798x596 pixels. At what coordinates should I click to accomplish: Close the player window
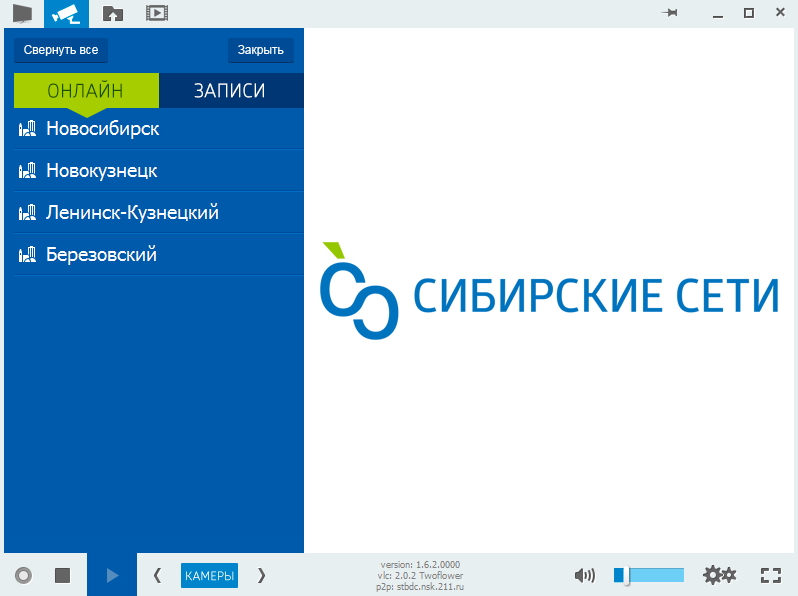point(780,12)
